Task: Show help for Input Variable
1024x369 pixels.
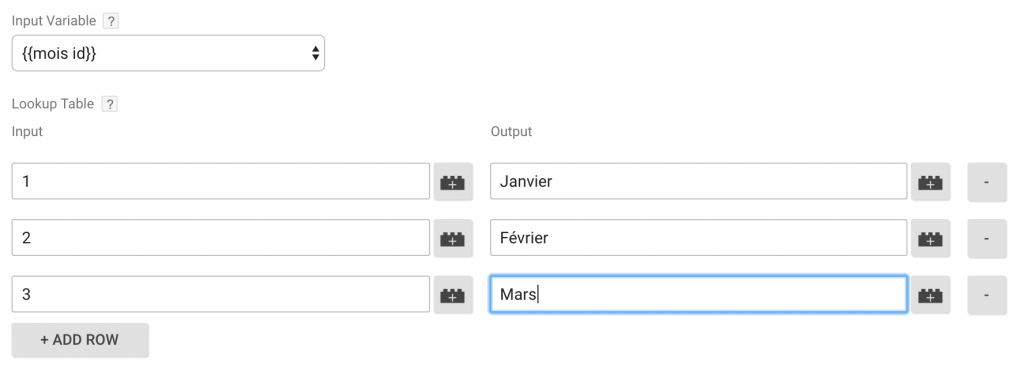Action: point(111,21)
